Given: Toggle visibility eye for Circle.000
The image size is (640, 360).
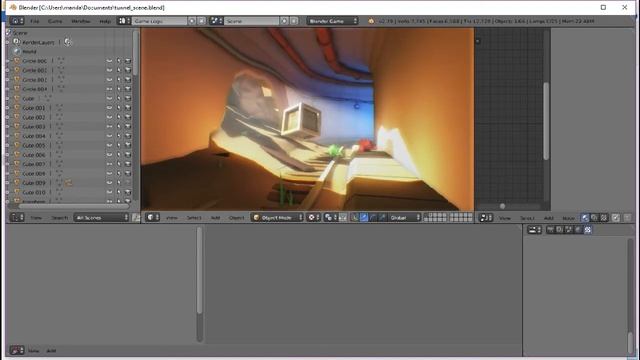Looking at the screenshot, I should 109,61.
